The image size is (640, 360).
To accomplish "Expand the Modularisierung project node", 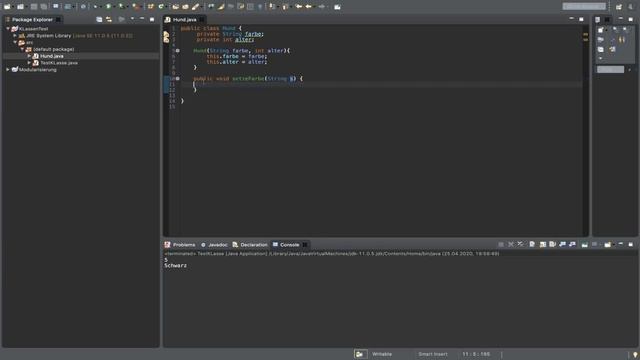I will click(8, 70).
